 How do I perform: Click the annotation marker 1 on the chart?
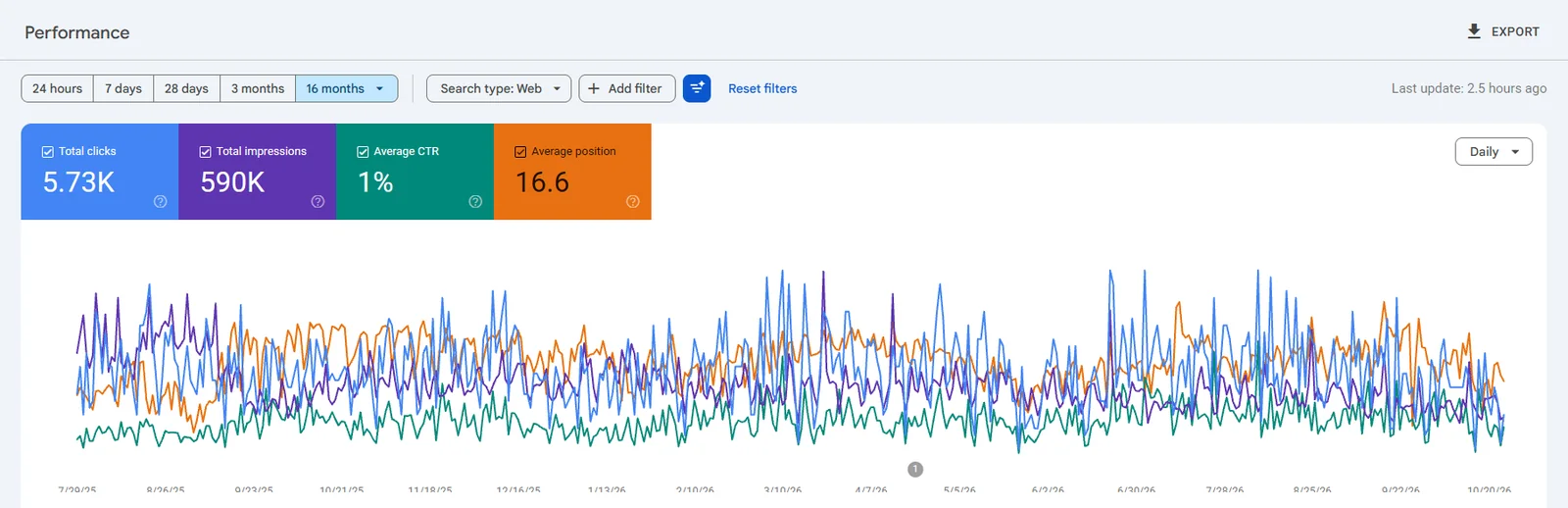pyautogui.click(x=915, y=470)
